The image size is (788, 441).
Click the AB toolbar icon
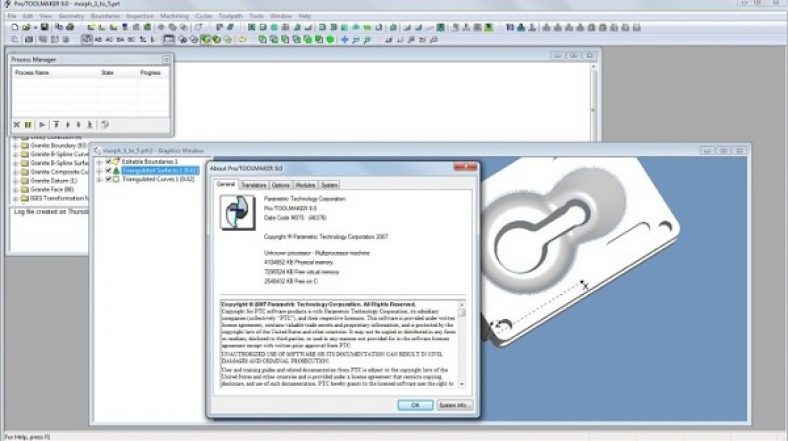tap(98, 39)
